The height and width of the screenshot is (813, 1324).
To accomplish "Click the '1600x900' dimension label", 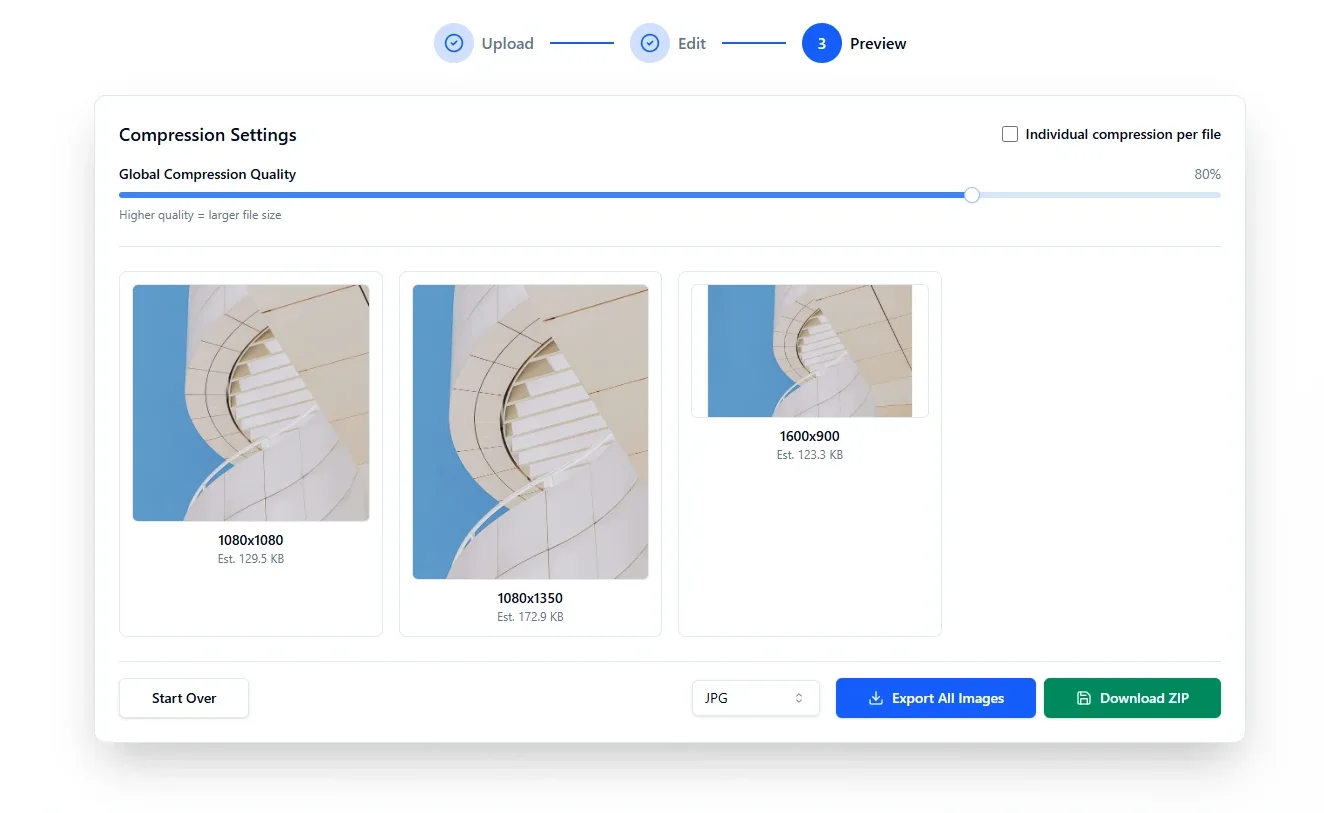I will pos(810,436).
